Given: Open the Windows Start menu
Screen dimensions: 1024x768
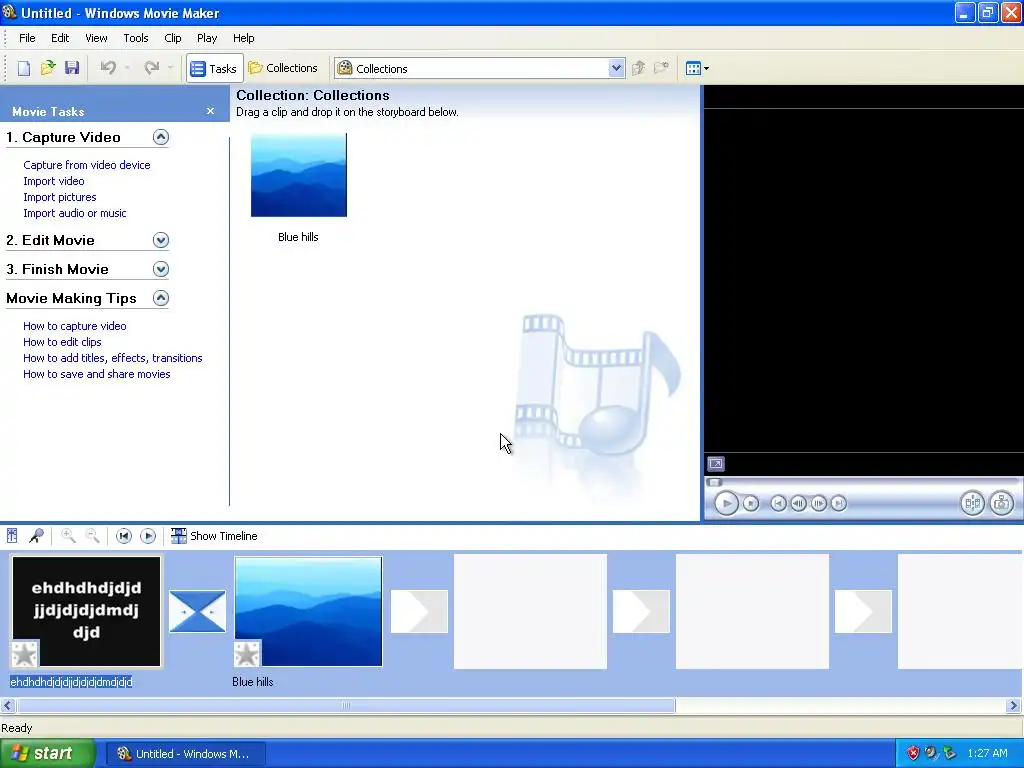Looking at the screenshot, I should (x=48, y=754).
